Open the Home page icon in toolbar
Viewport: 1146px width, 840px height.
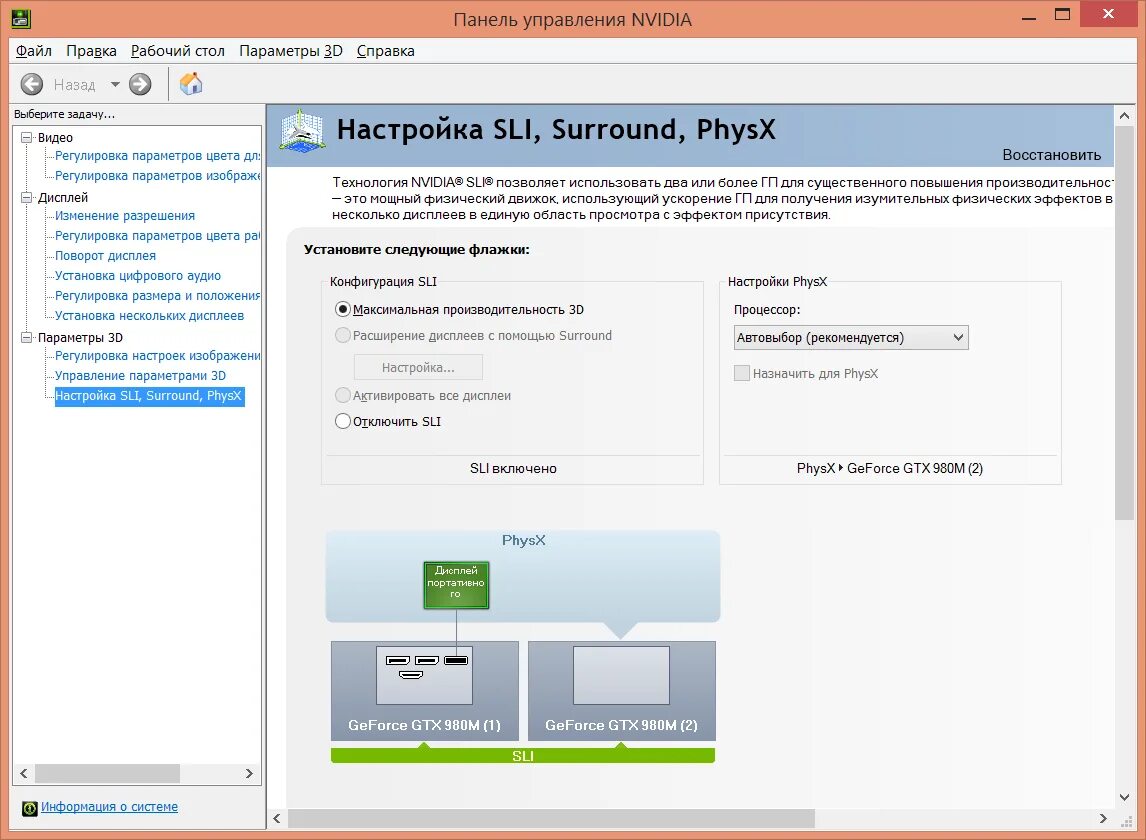click(191, 84)
